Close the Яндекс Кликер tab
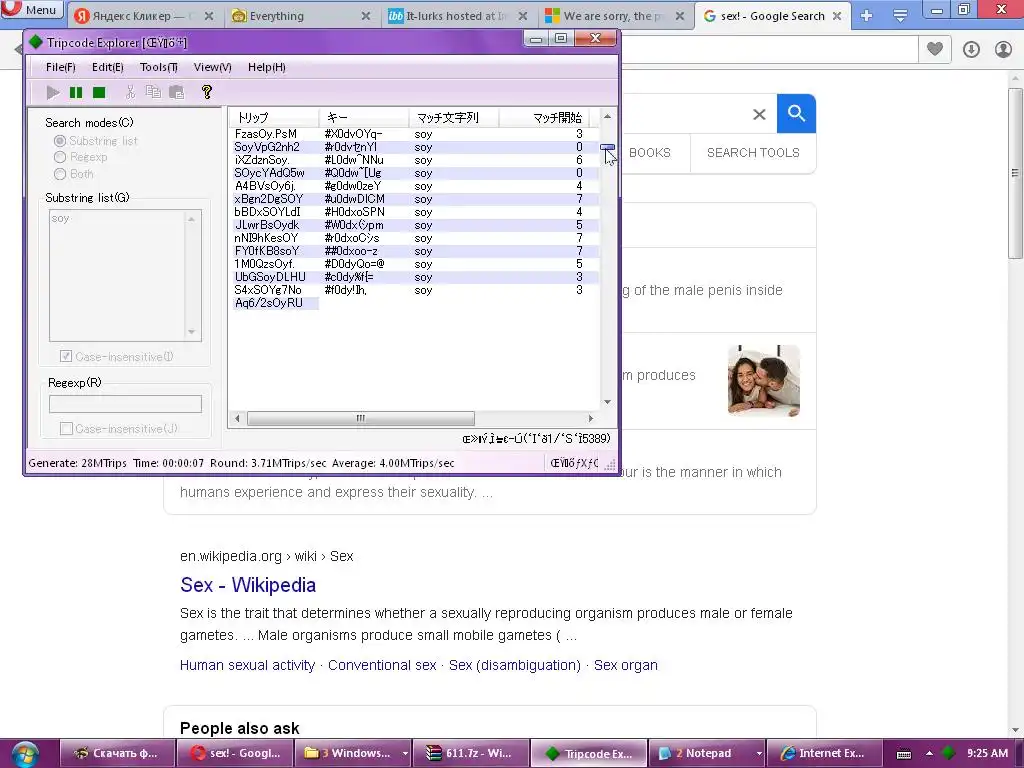The image size is (1024, 768). (x=209, y=16)
